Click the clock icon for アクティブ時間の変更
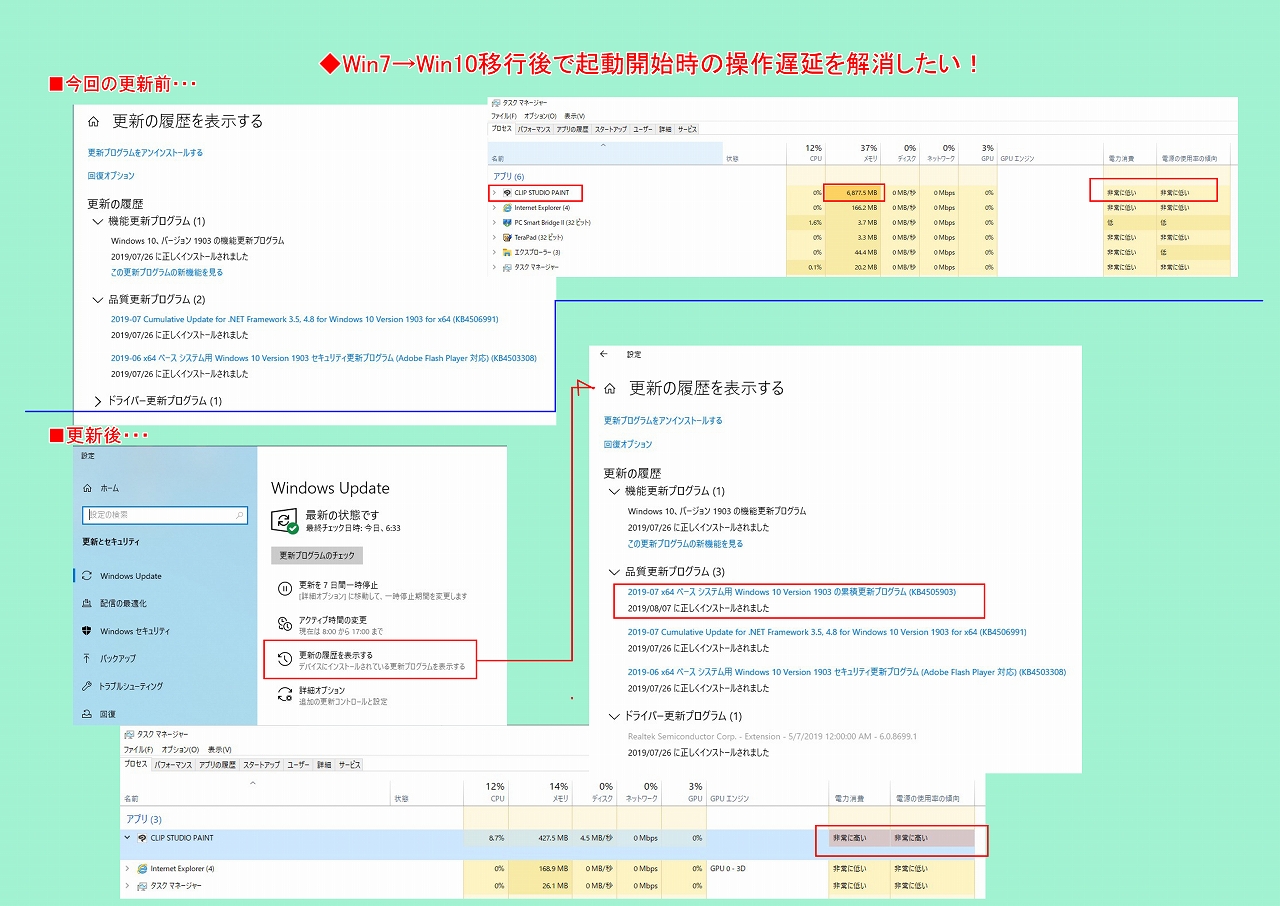 [285, 625]
